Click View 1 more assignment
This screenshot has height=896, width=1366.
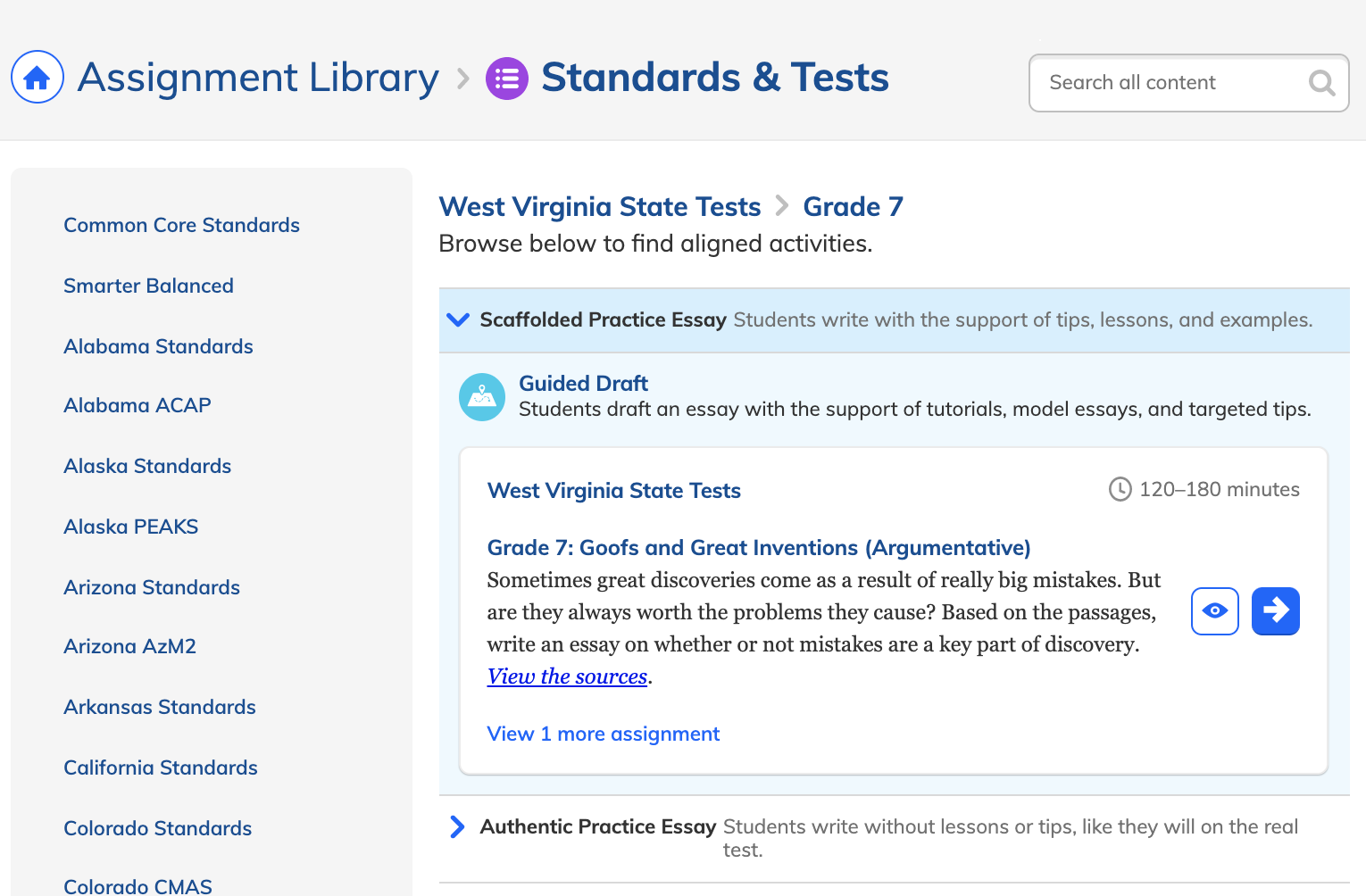604,734
